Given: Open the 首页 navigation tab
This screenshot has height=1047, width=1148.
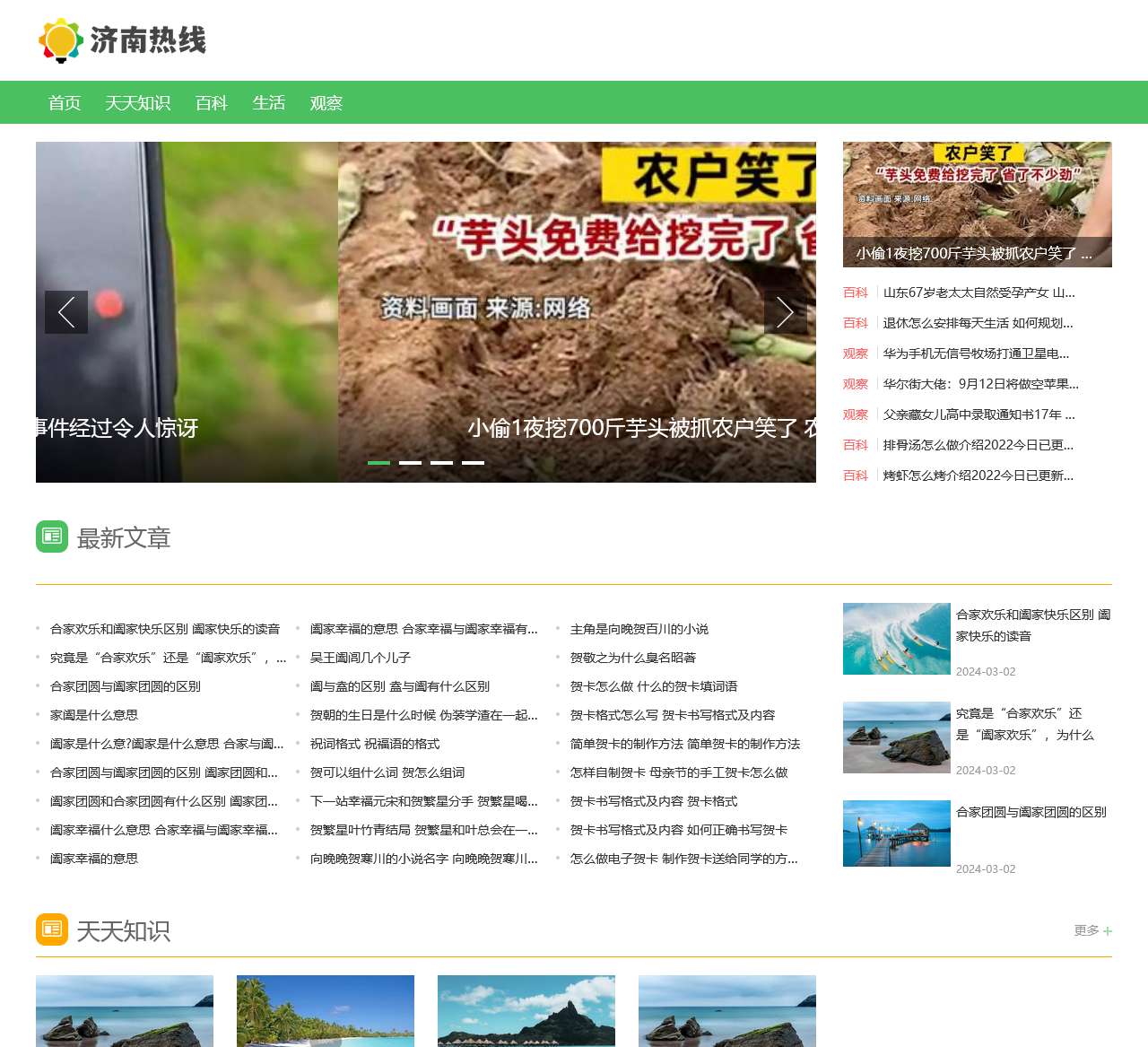Looking at the screenshot, I should [x=65, y=103].
